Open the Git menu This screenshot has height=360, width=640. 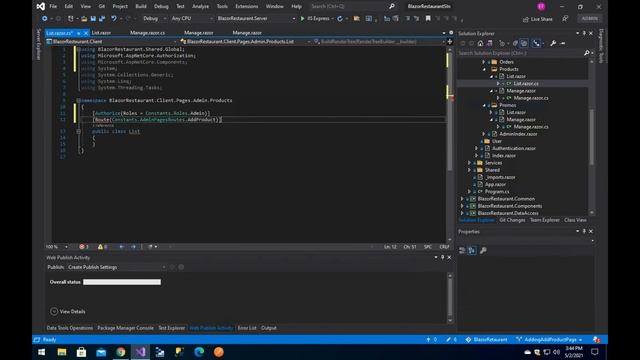coord(102,7)
